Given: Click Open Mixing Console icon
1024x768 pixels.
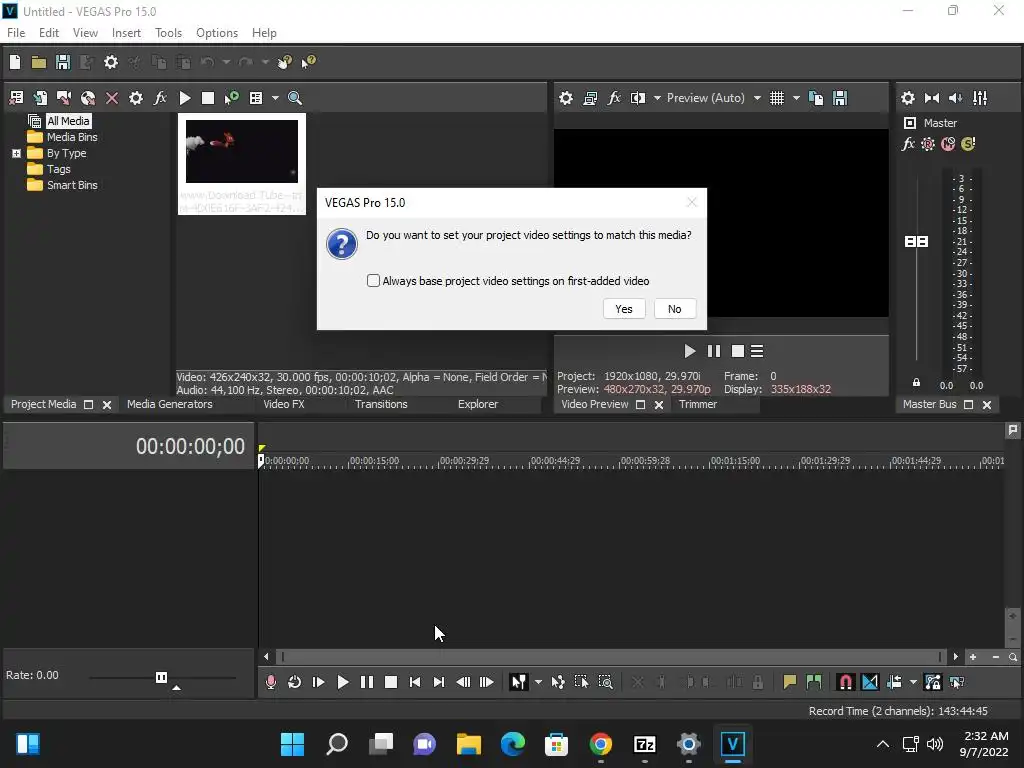Looking at the screenshot, I should (x=980, y=98).
